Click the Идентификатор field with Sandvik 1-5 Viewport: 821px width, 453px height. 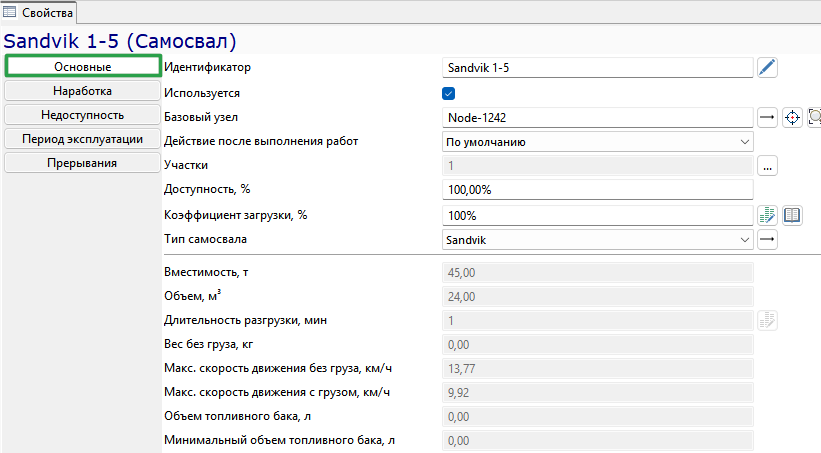[x=597, y=68]
